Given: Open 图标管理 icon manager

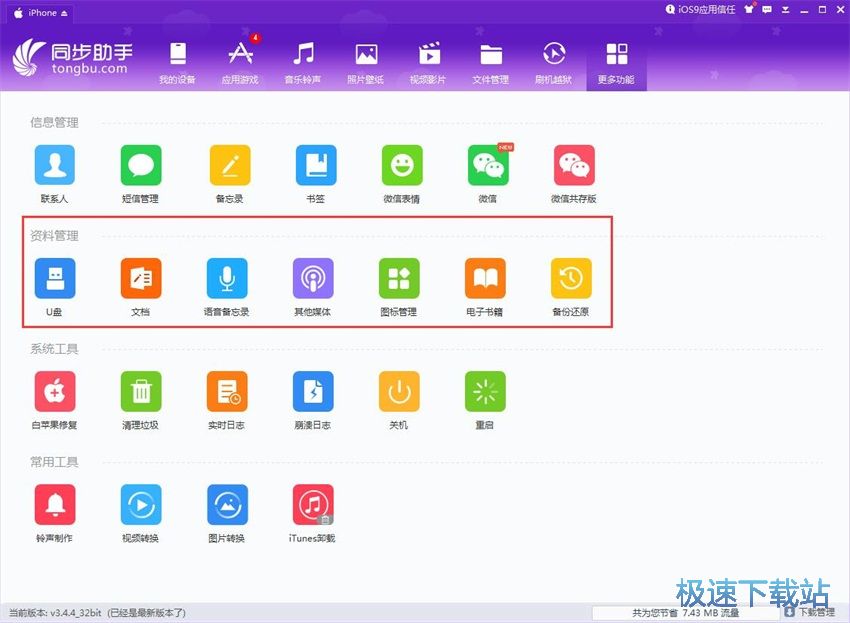Looking at the screenshot, I should tap(399, 278).
